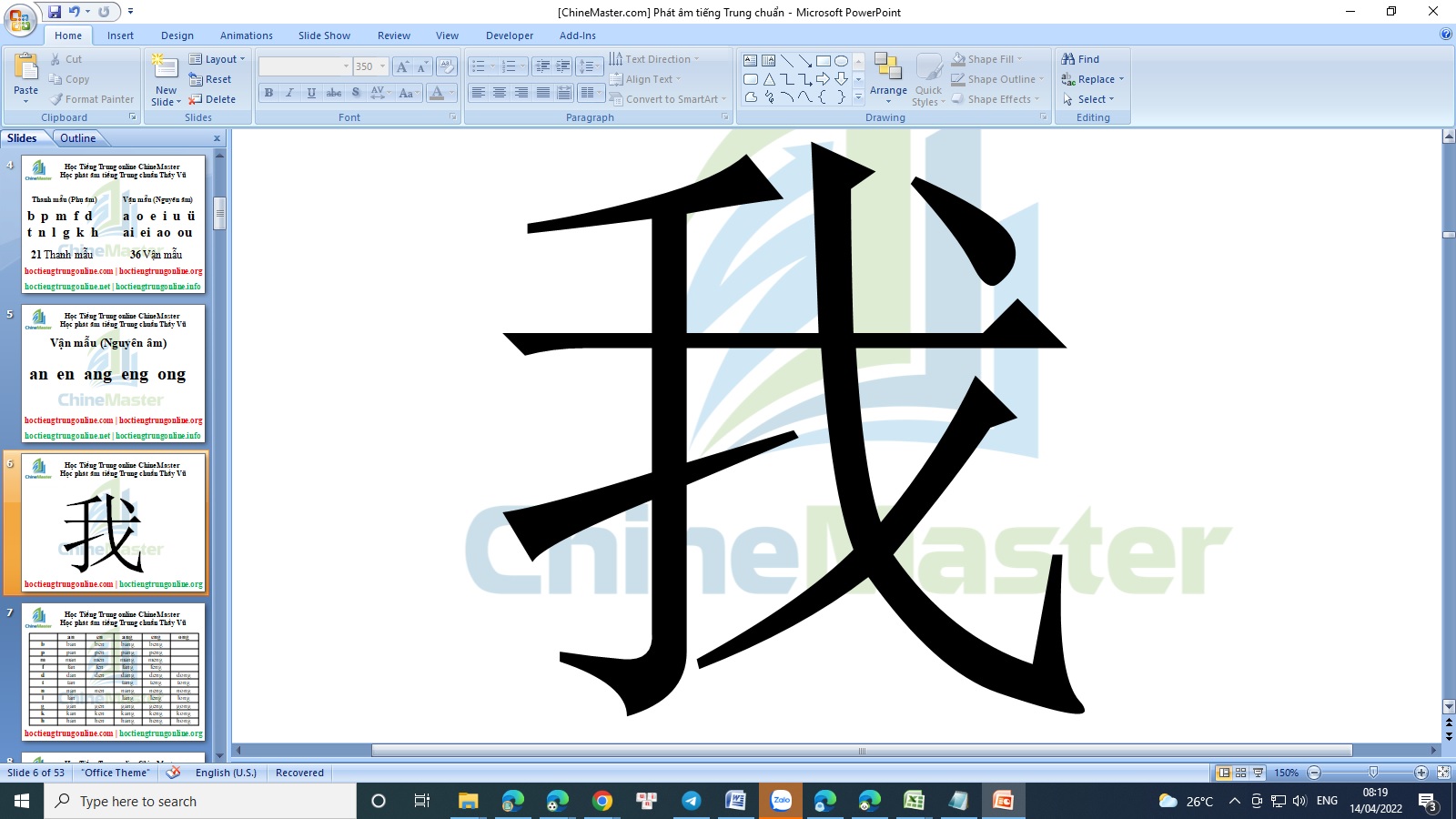Click the Paste clipboard icon
The width and height of the screenshot is (1456, 819).
25,68
